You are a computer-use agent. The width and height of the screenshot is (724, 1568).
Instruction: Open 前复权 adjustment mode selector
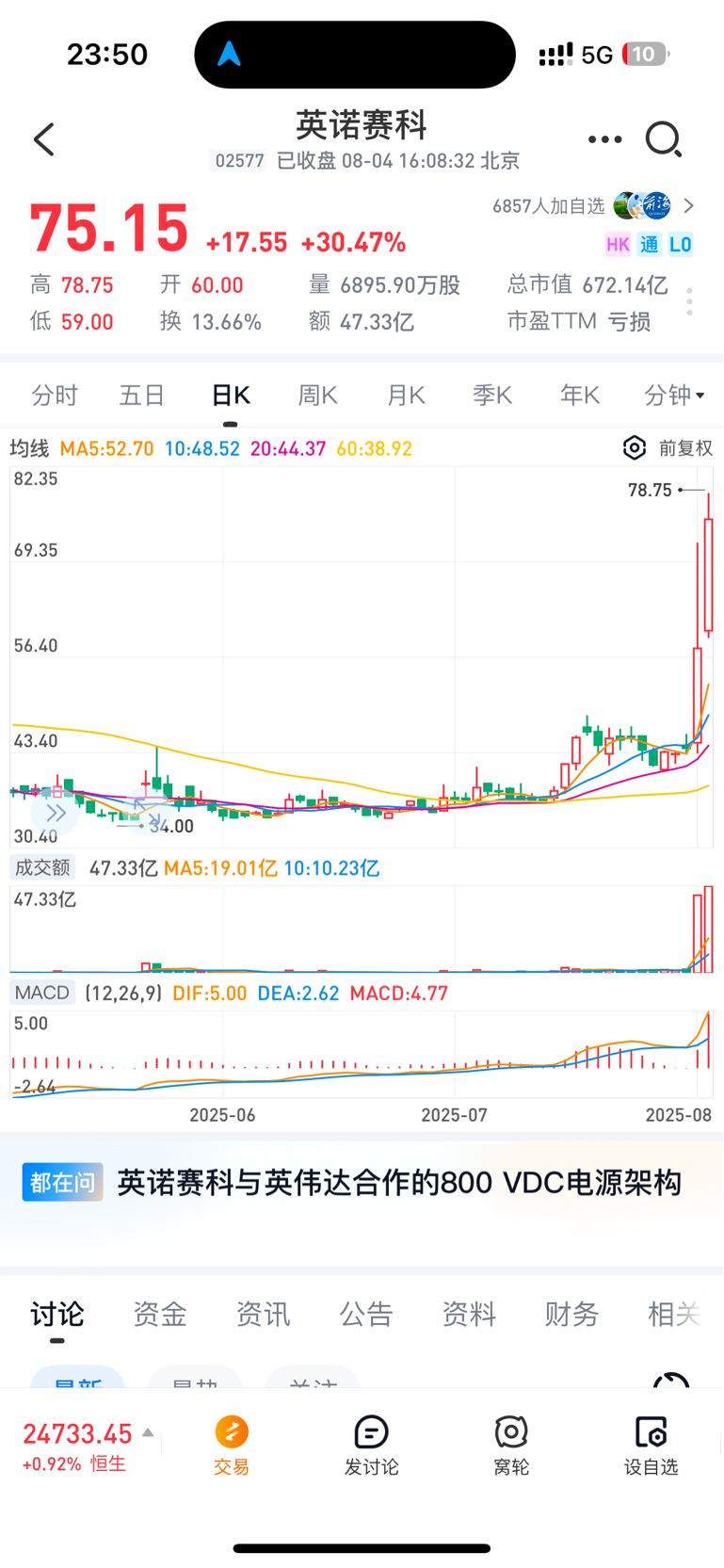pos(686,448)
